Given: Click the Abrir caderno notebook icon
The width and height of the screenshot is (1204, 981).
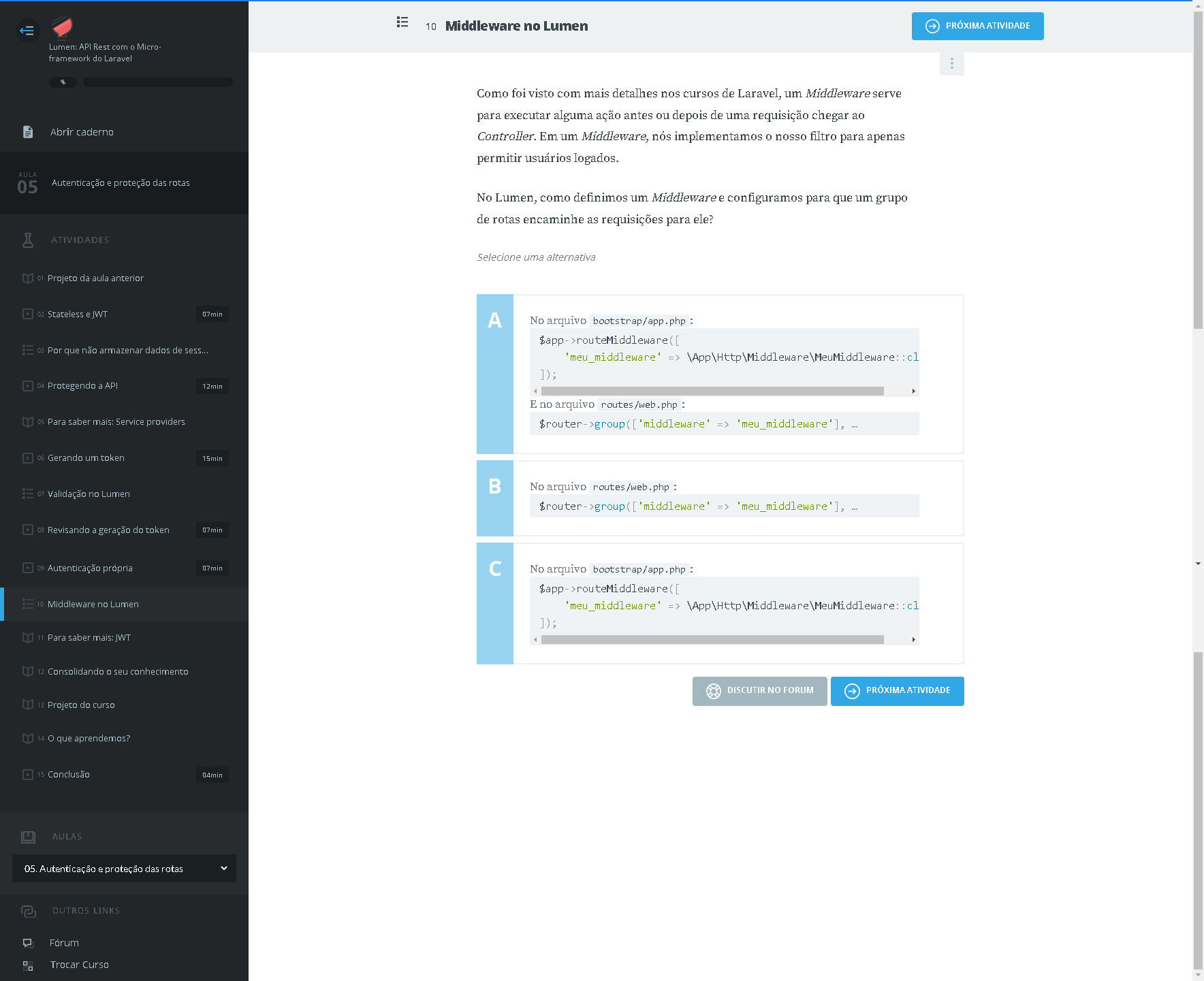Looking at the screenshot, I should (28, 132).
